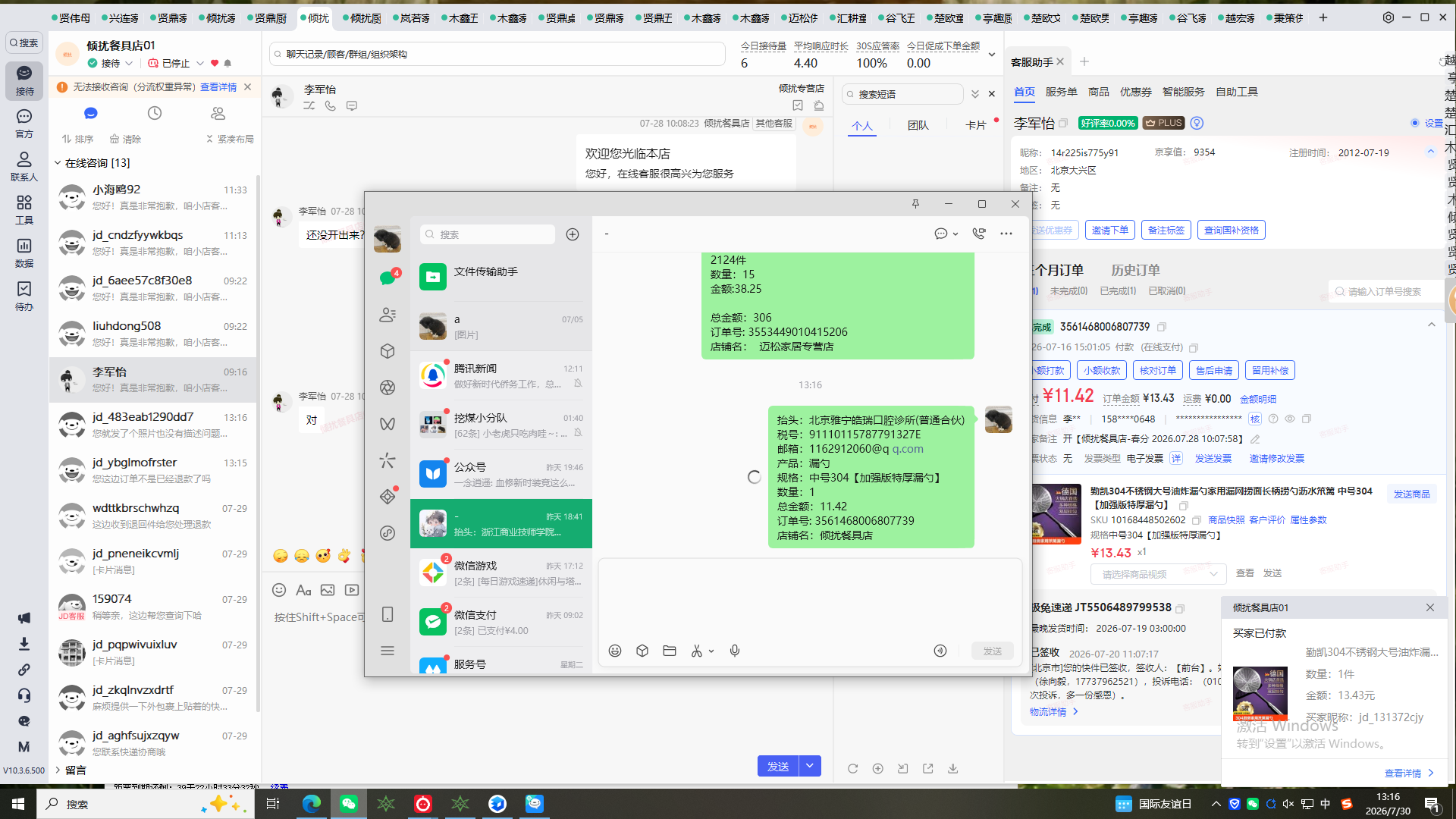
Task: Open WeChat Channels (butterfly icon) in sidebar
Action: (388, 424)
